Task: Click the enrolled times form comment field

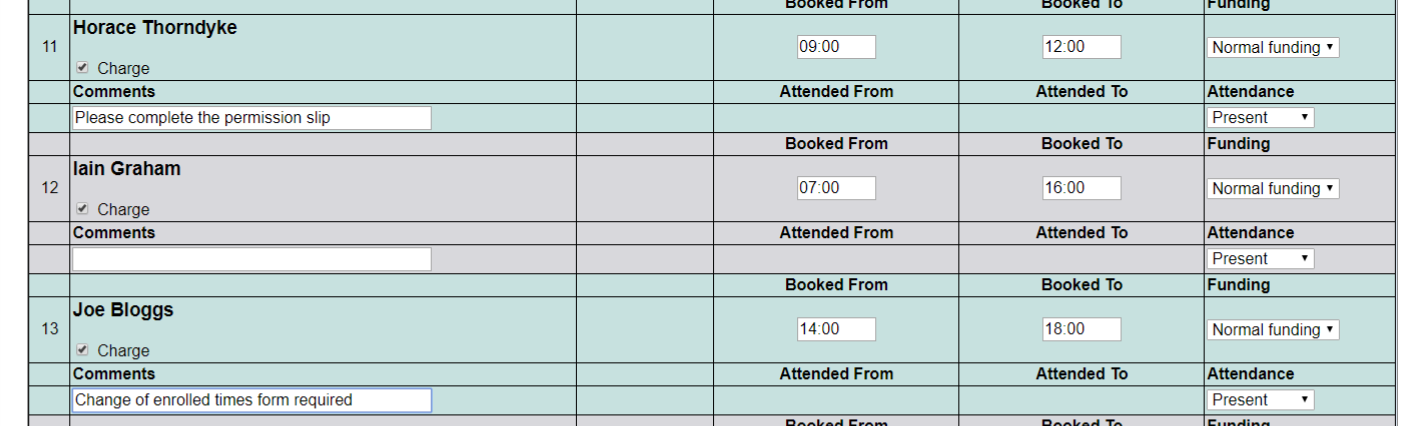Action: [251, 400]
